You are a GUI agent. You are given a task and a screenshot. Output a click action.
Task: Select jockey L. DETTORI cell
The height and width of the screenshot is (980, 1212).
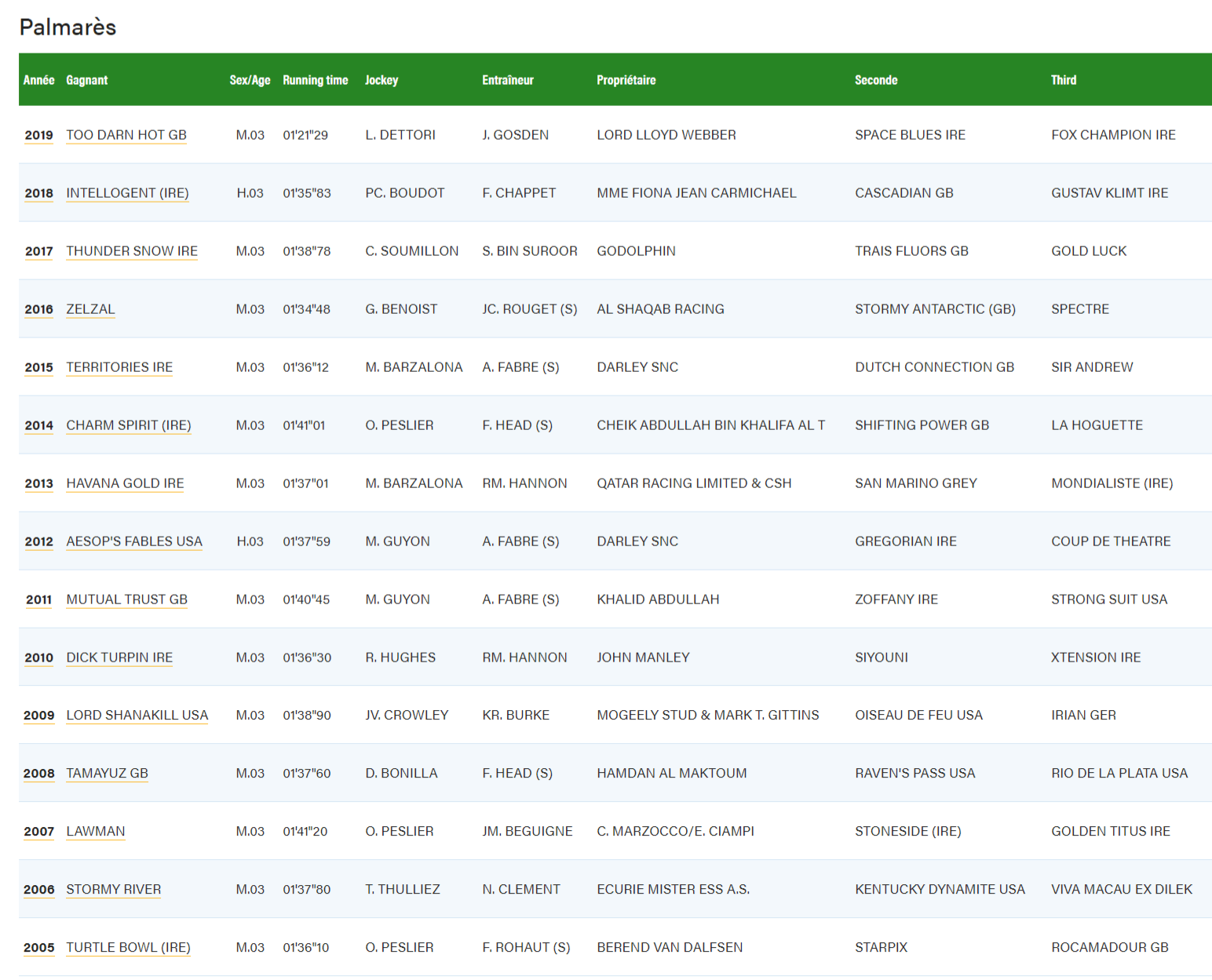coord(400,135)
